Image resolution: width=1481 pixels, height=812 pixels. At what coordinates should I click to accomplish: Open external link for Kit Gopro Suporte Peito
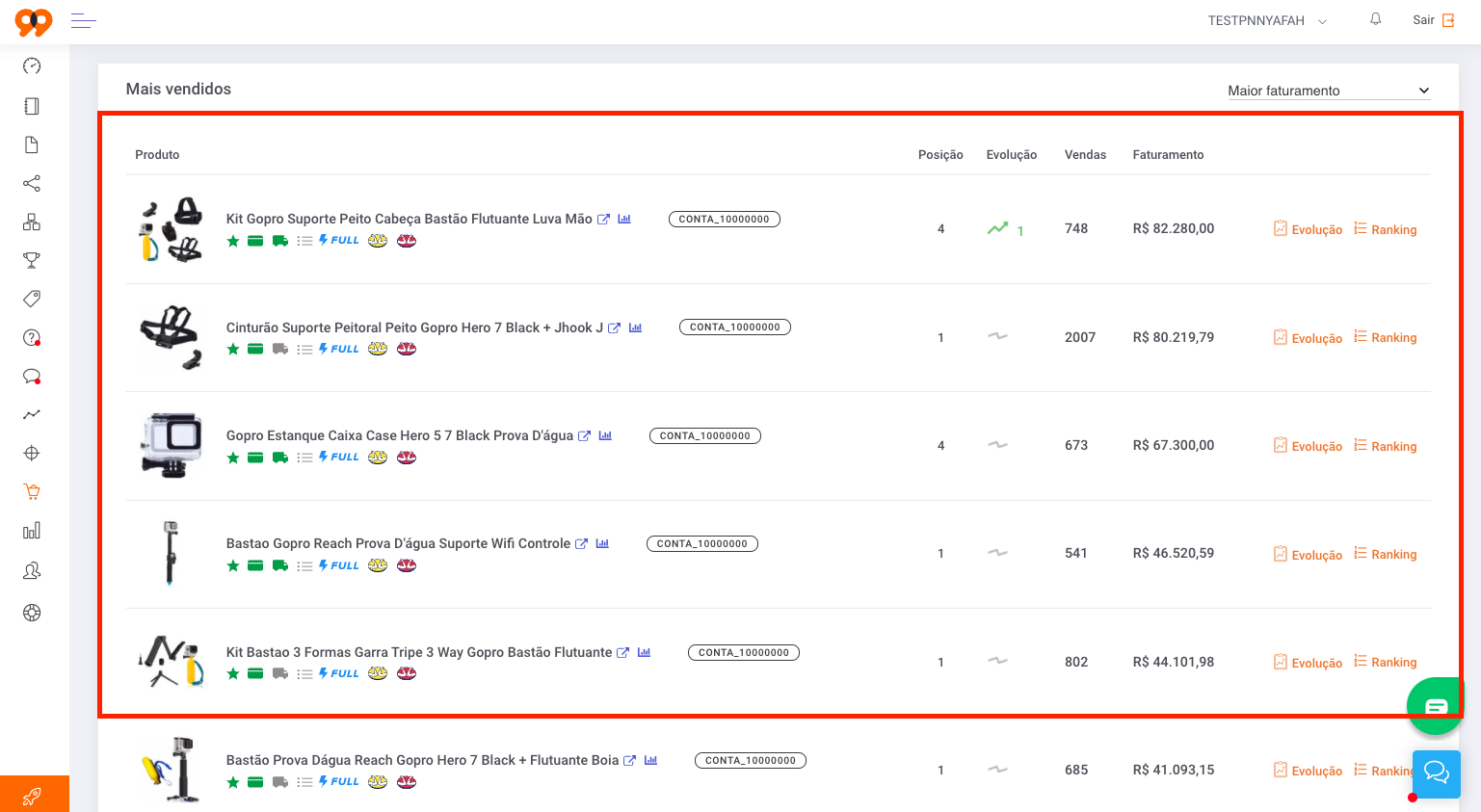(603, 220)
